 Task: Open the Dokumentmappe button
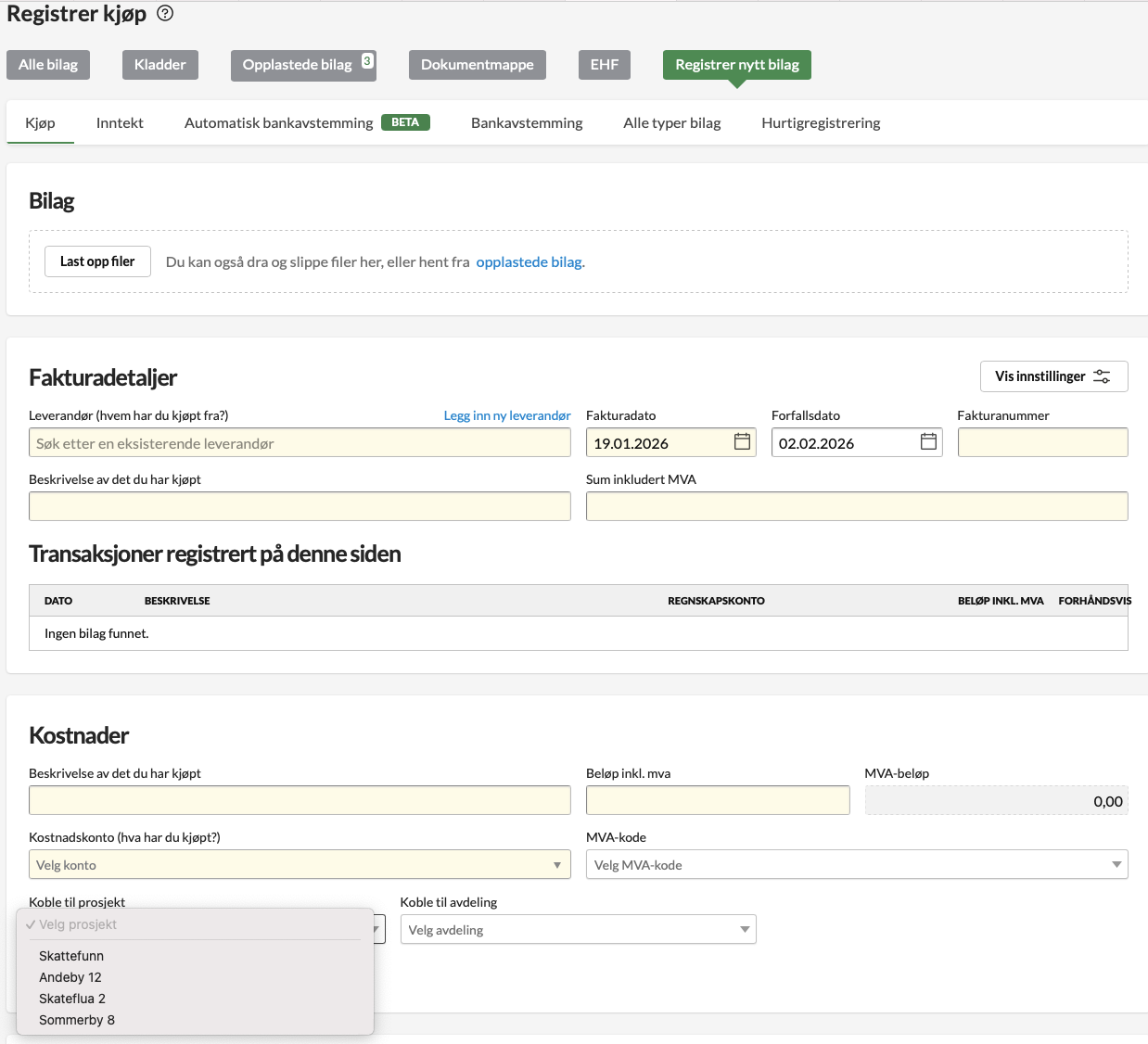477,65
